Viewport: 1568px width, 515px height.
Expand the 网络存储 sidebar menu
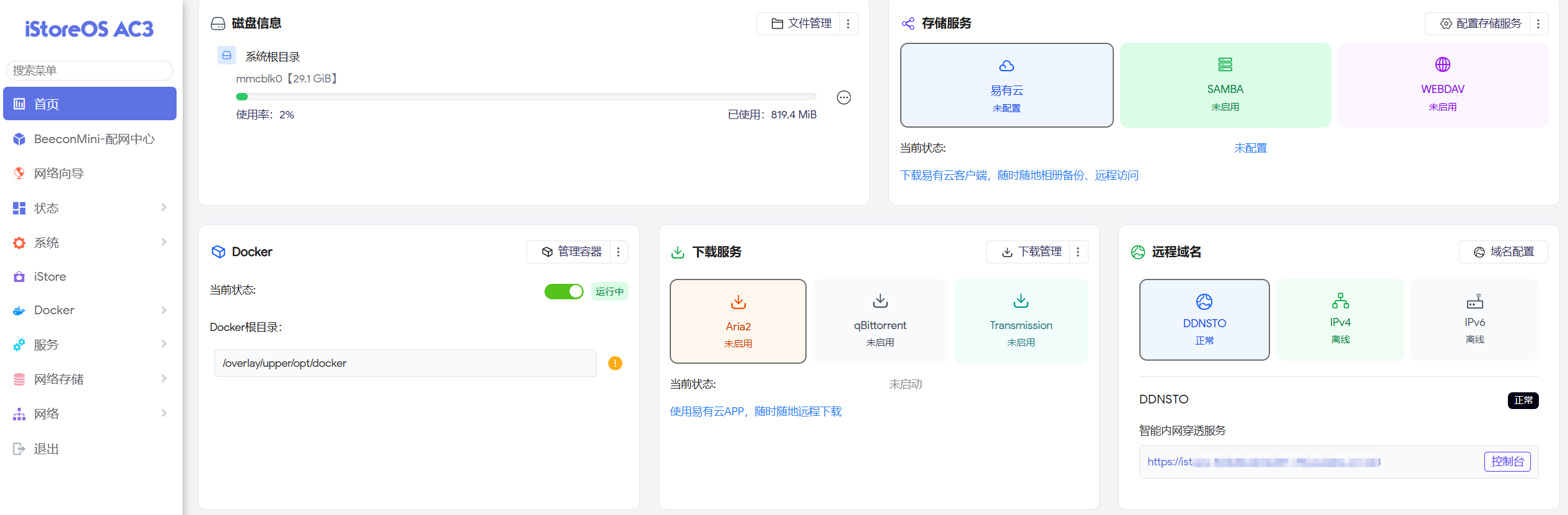90,379
